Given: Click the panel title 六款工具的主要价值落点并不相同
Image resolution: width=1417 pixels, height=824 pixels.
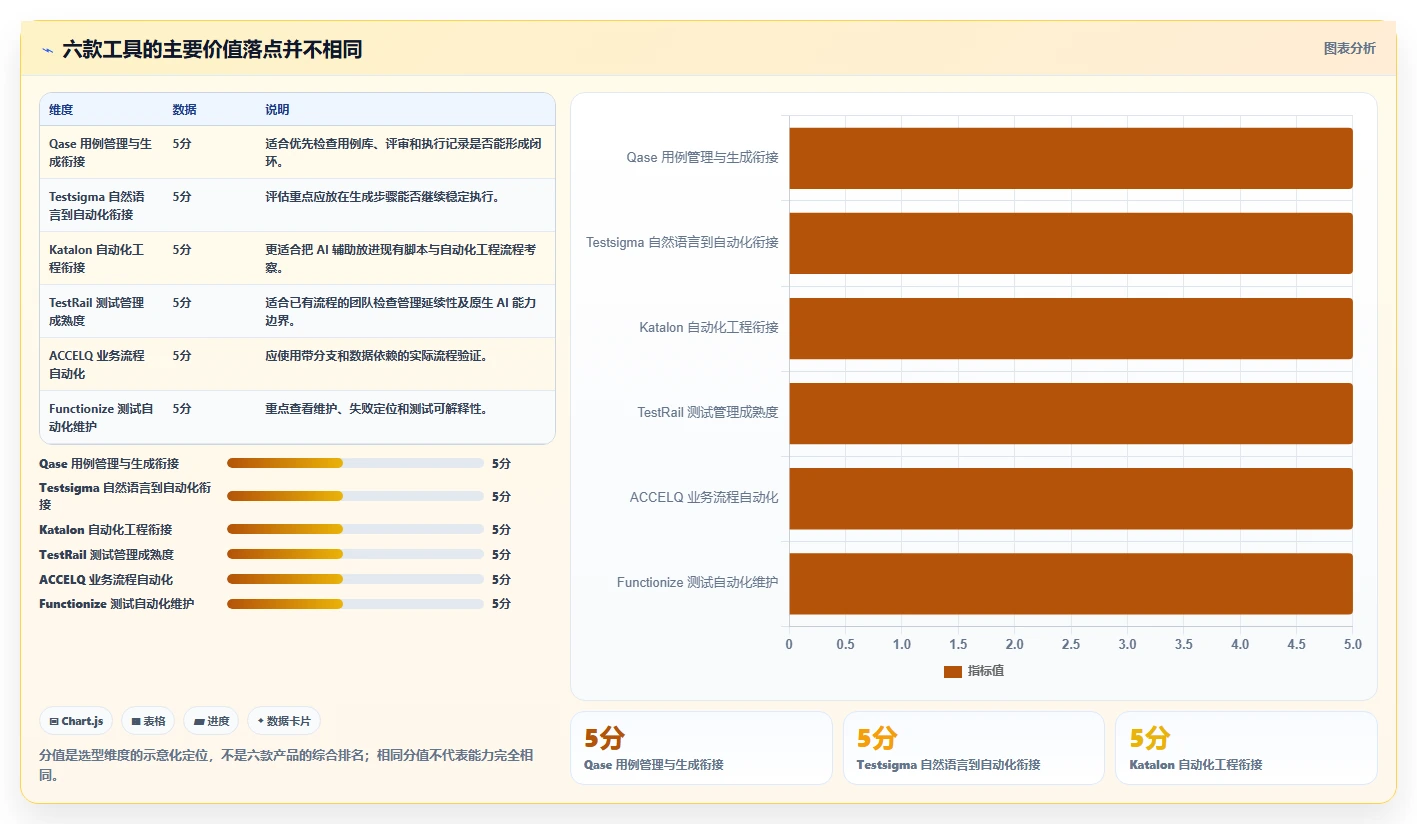Looking at the screenshot, I should pos(212,50).
